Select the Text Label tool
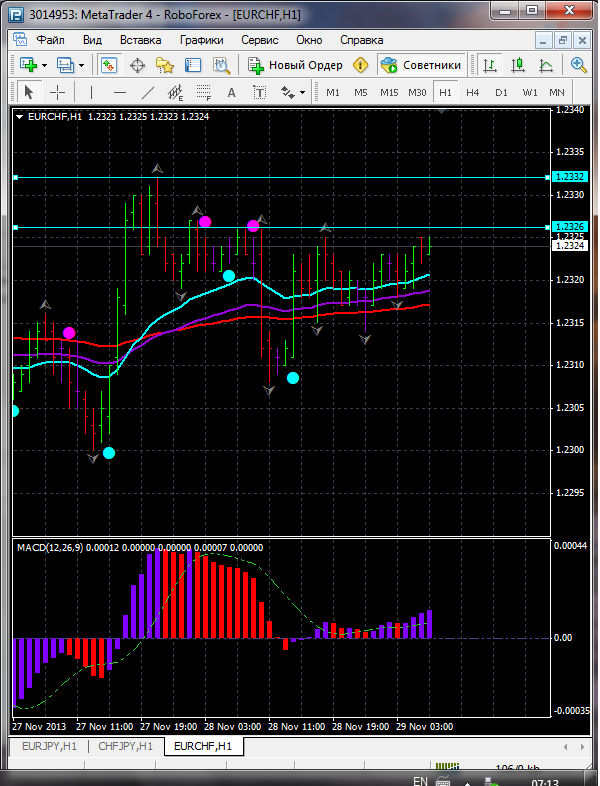This screenshot has width=600, height=786. [259, 92]
